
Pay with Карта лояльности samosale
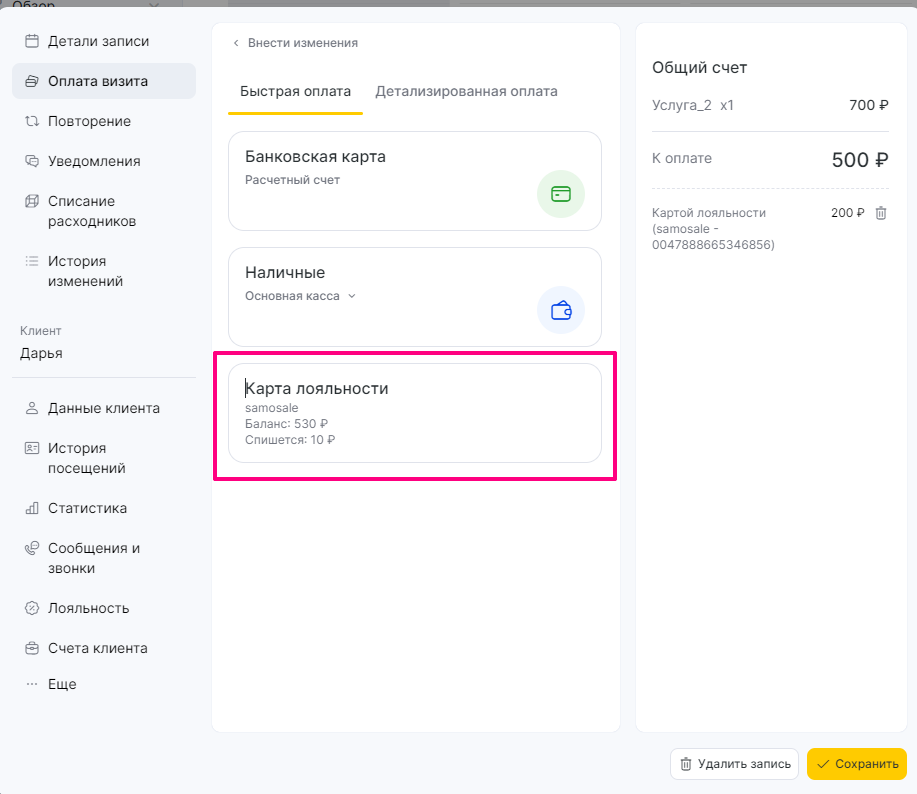(415, 413)
